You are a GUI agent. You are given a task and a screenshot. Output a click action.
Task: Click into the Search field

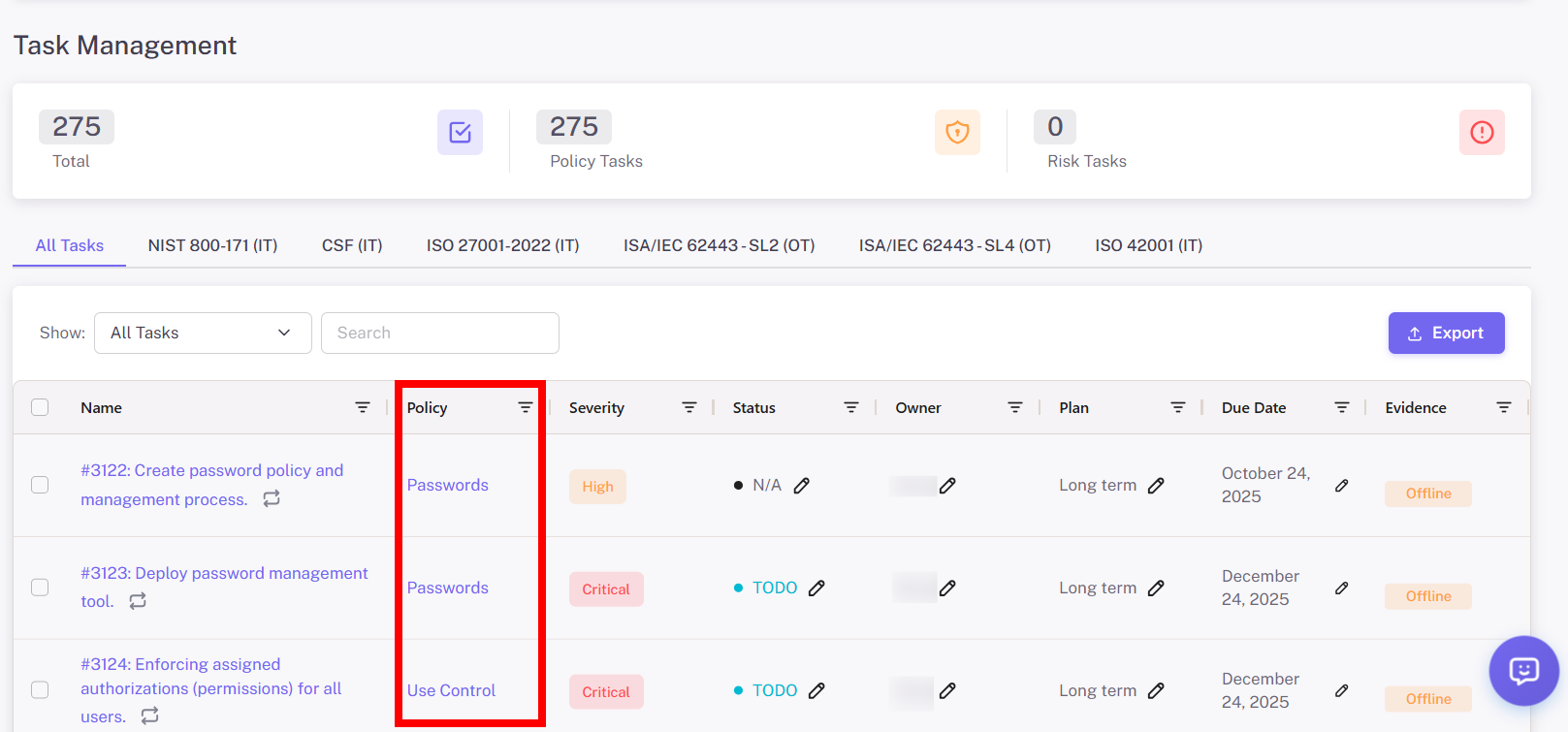pyautogui.click(x=439, y=333)
